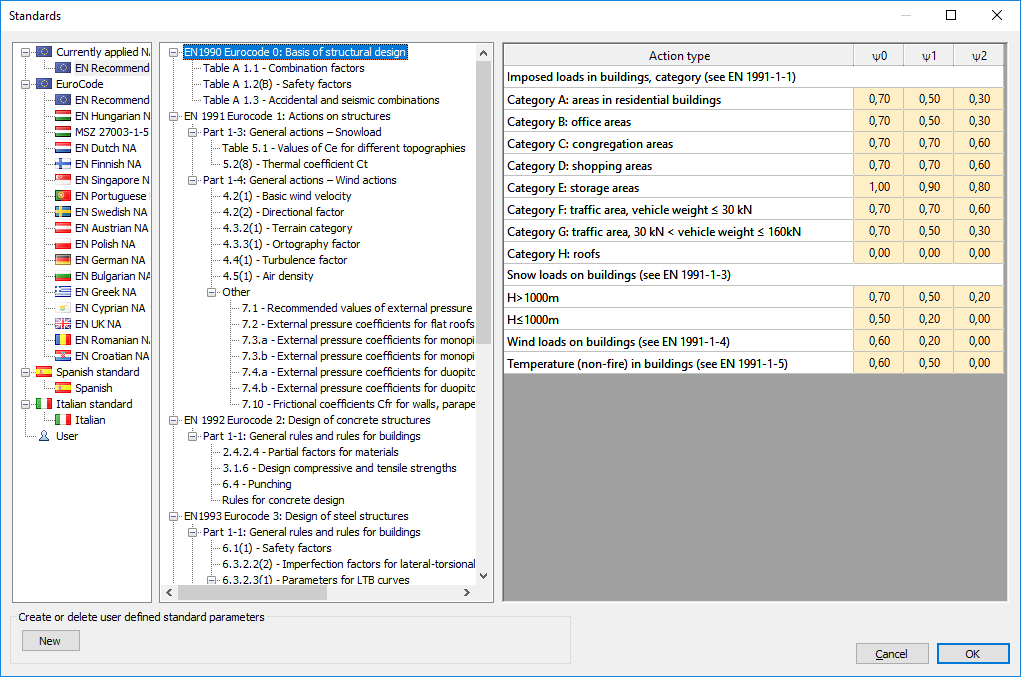Click the EN Greek NA flag icon
Image resolution: width=1021 pixels, height=677 pixels.
coord(63,292)
